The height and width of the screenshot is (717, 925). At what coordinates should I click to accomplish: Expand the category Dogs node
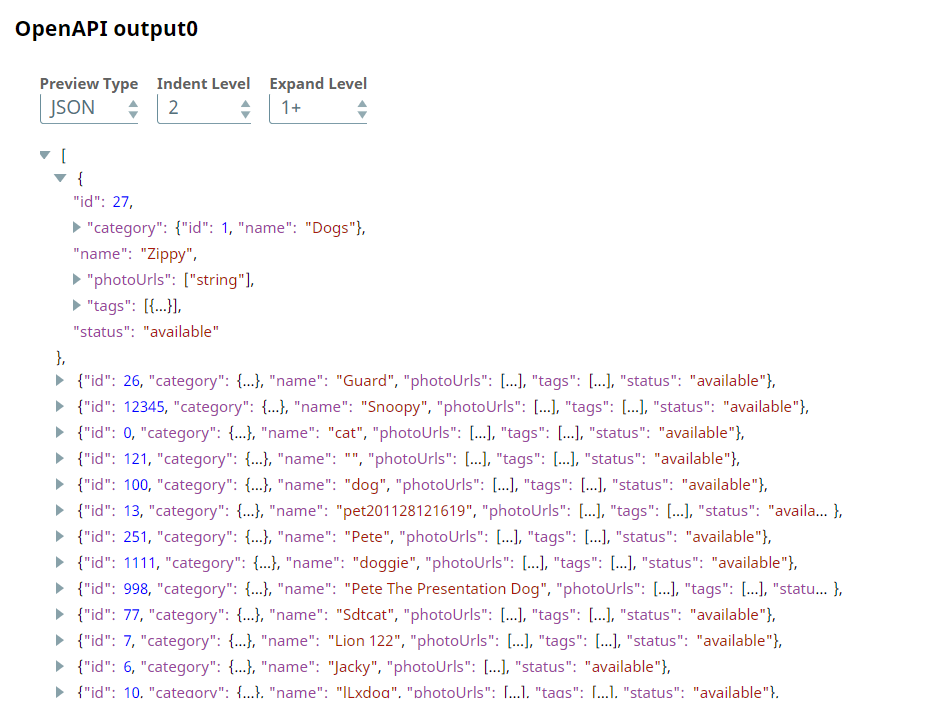77,228
